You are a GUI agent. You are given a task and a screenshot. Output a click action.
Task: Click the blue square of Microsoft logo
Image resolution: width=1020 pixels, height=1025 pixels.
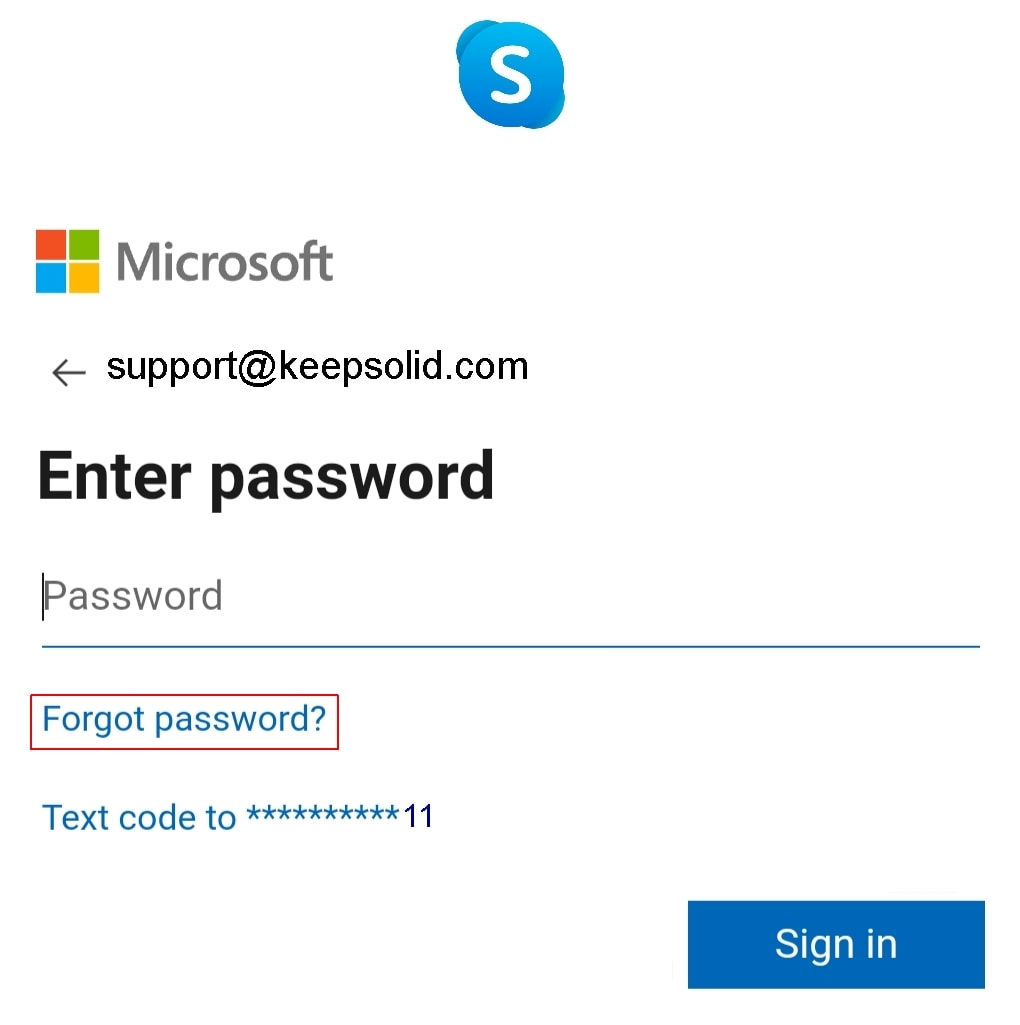click(x=51, y=278)
